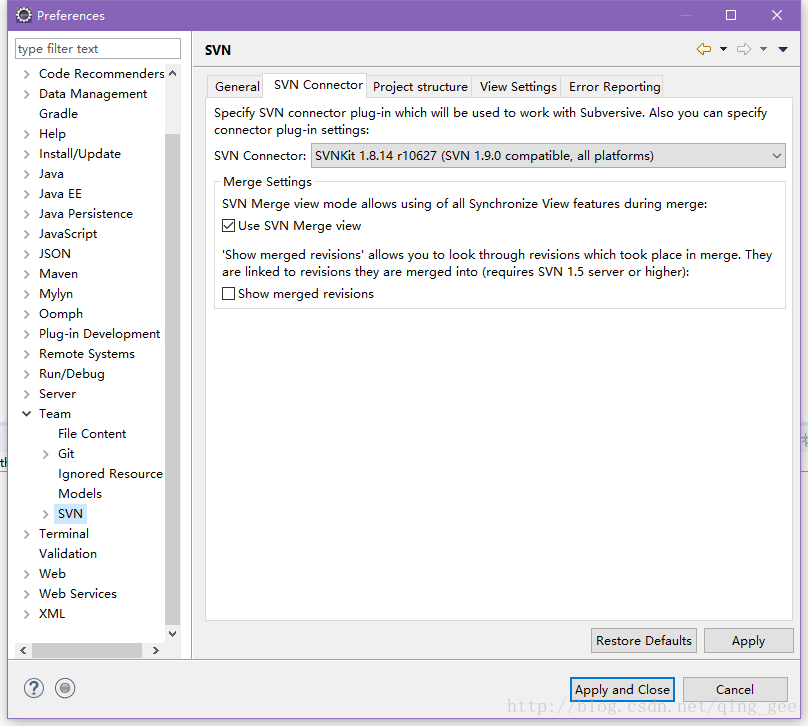This screenshot has height=726, width=808.
Task: Toggle Use SVN Merge view checkbox
Action: click(x=228, y=226)
